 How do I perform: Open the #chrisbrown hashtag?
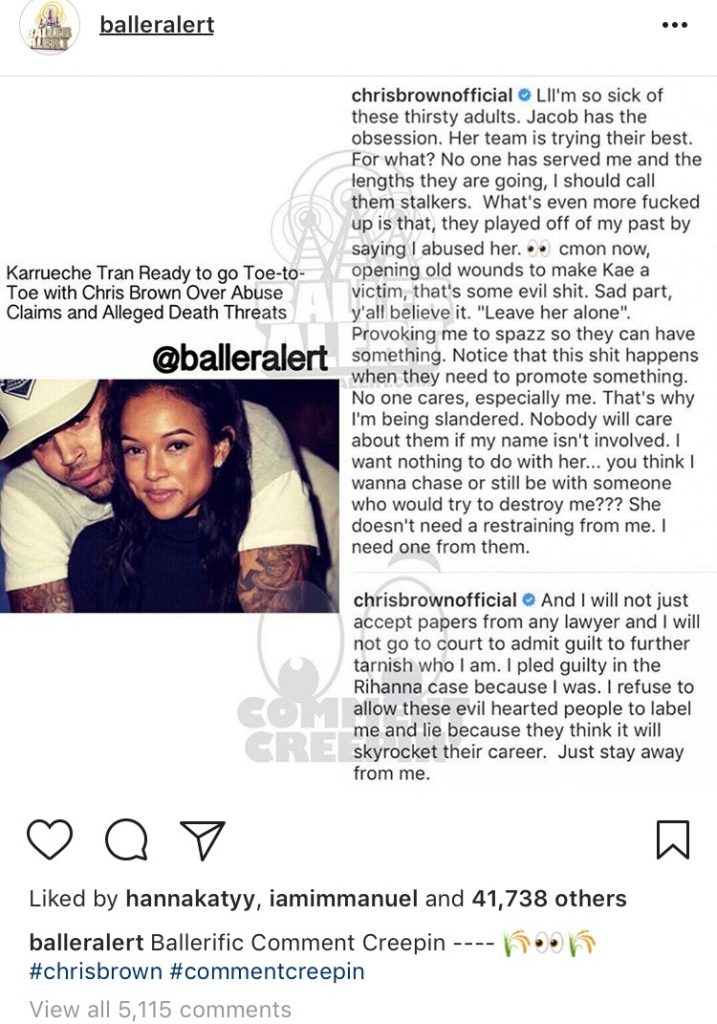click(x=96, y=970)
